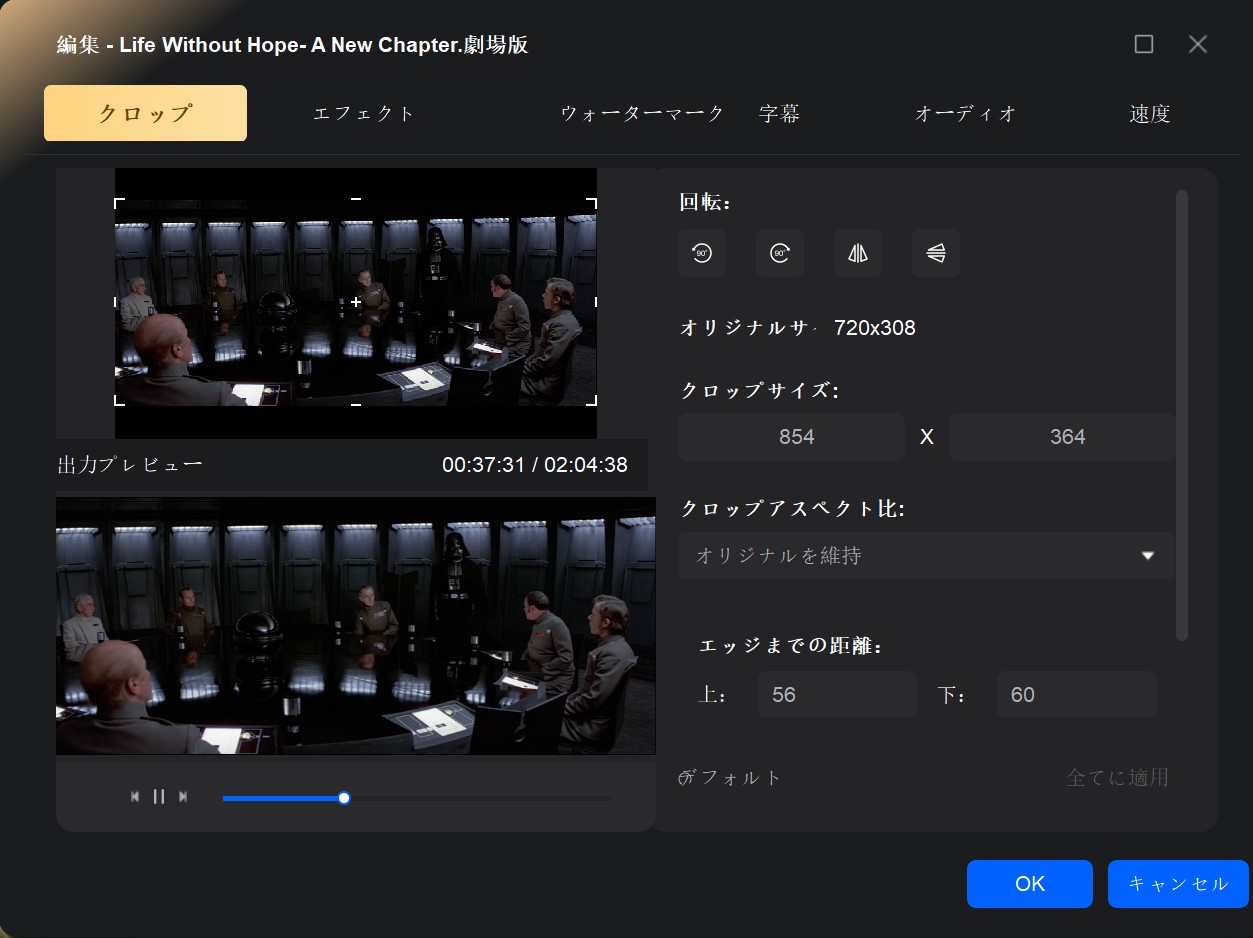Screen dimensions: 1253x938
Task: Maximize the edit dialog window
Action: (x=1144, y=44)
